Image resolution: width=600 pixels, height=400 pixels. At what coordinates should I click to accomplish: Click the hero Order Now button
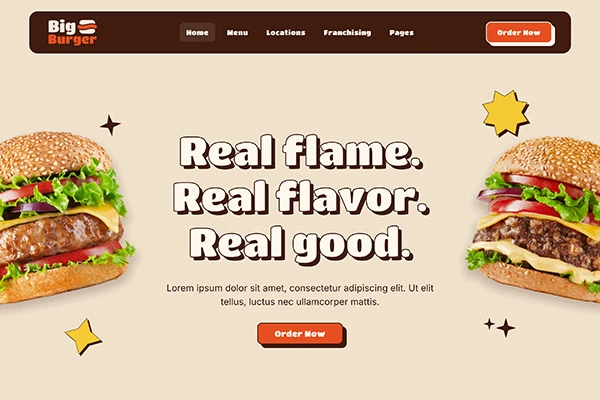(x=300, y=334)
